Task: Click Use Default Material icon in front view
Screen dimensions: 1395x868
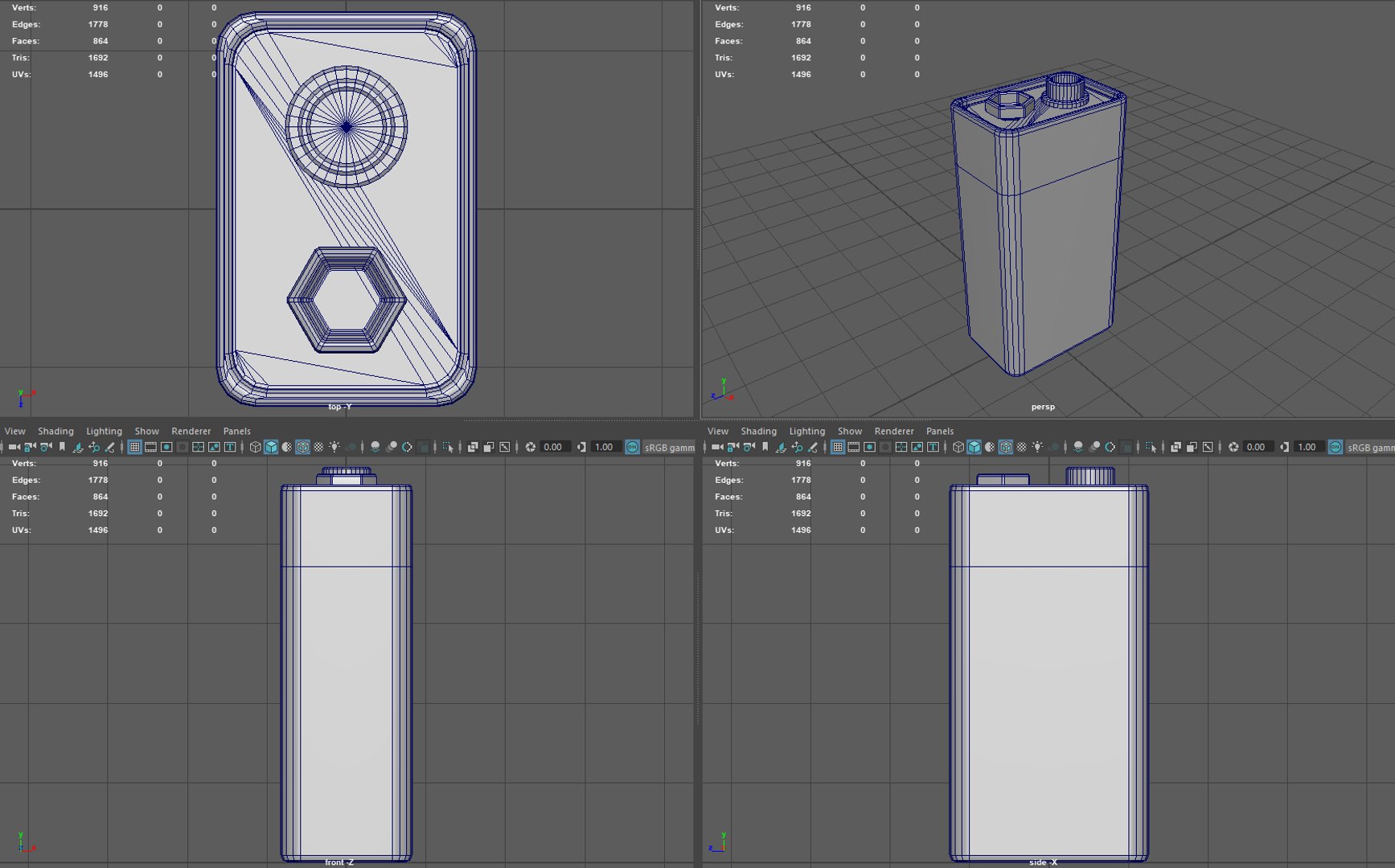Action: [287, 447]
